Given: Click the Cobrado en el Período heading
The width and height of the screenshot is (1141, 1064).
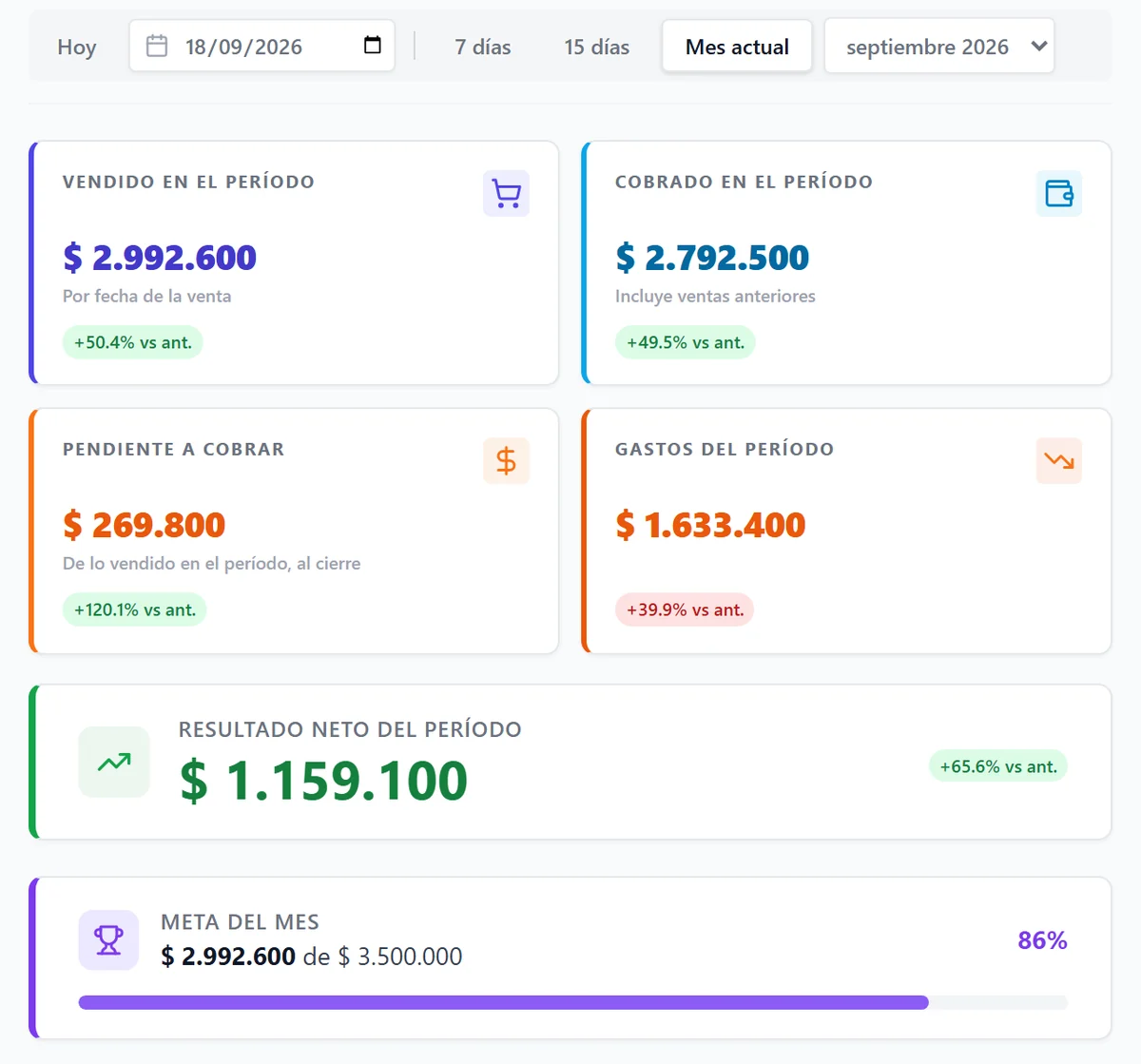Looking at the screenshot, I should 744,182.
